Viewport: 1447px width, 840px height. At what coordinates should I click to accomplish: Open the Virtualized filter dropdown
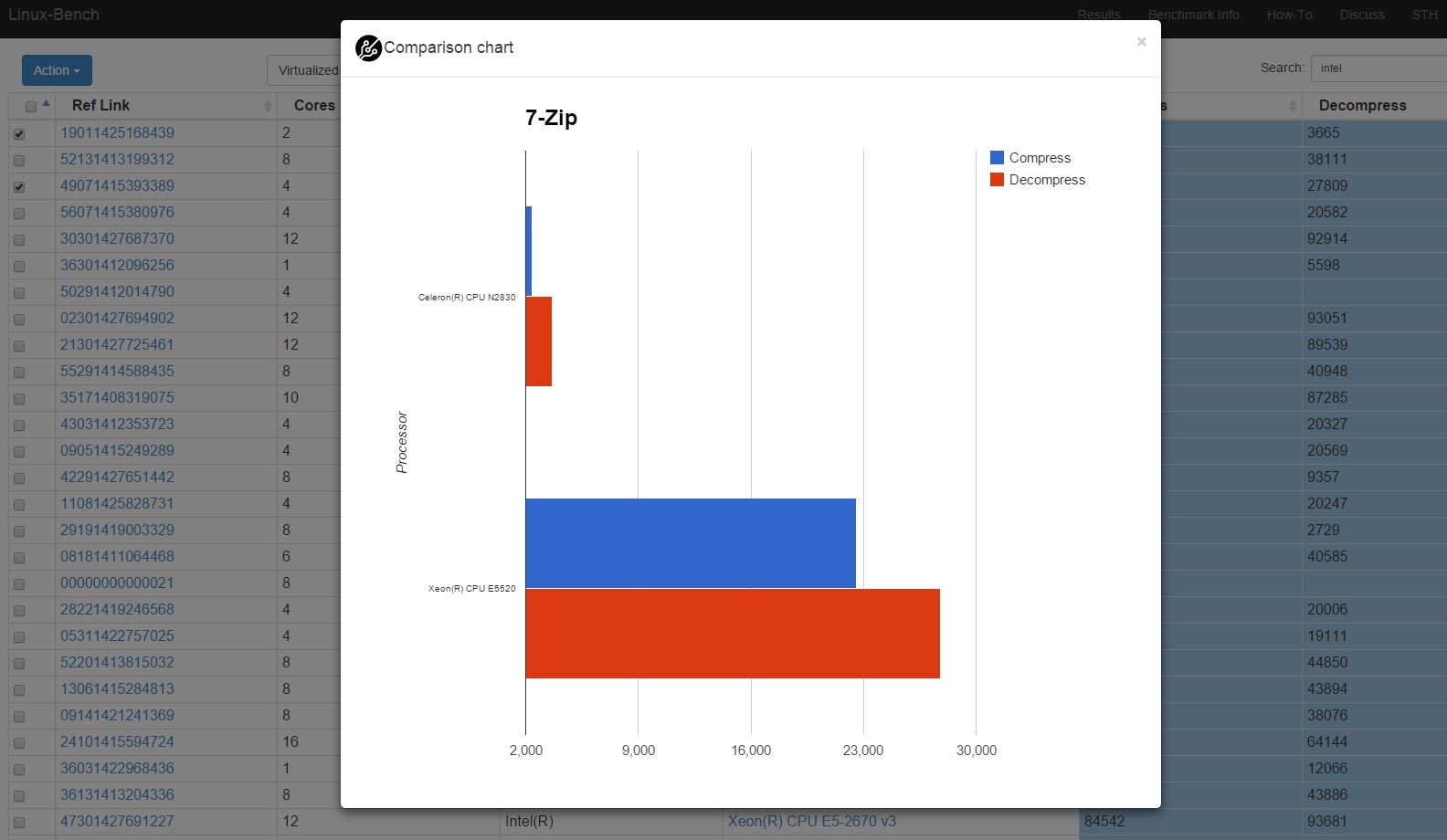(x=304, y=70)
